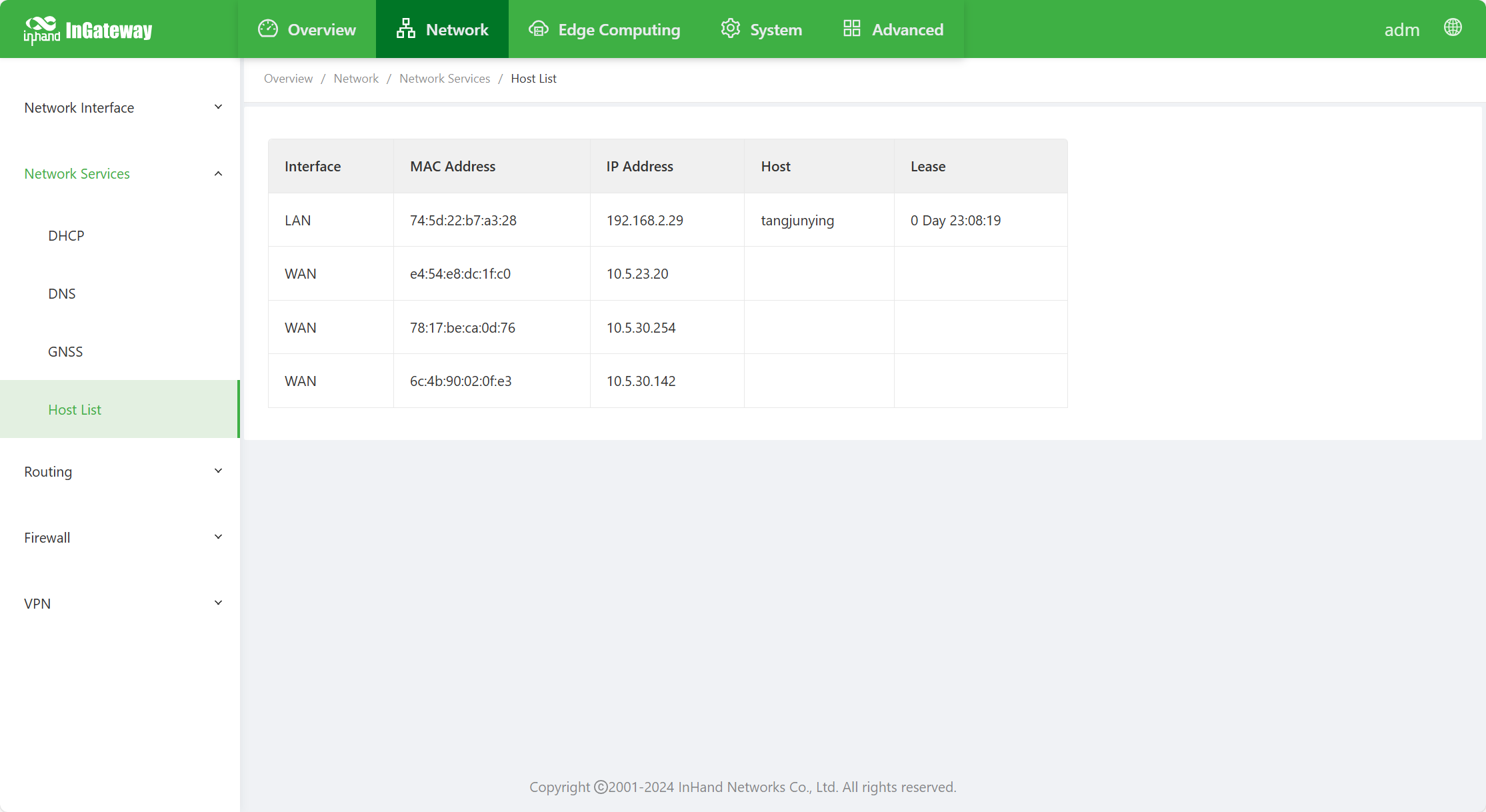Click the Advanced grid icon

pos(851,29)
